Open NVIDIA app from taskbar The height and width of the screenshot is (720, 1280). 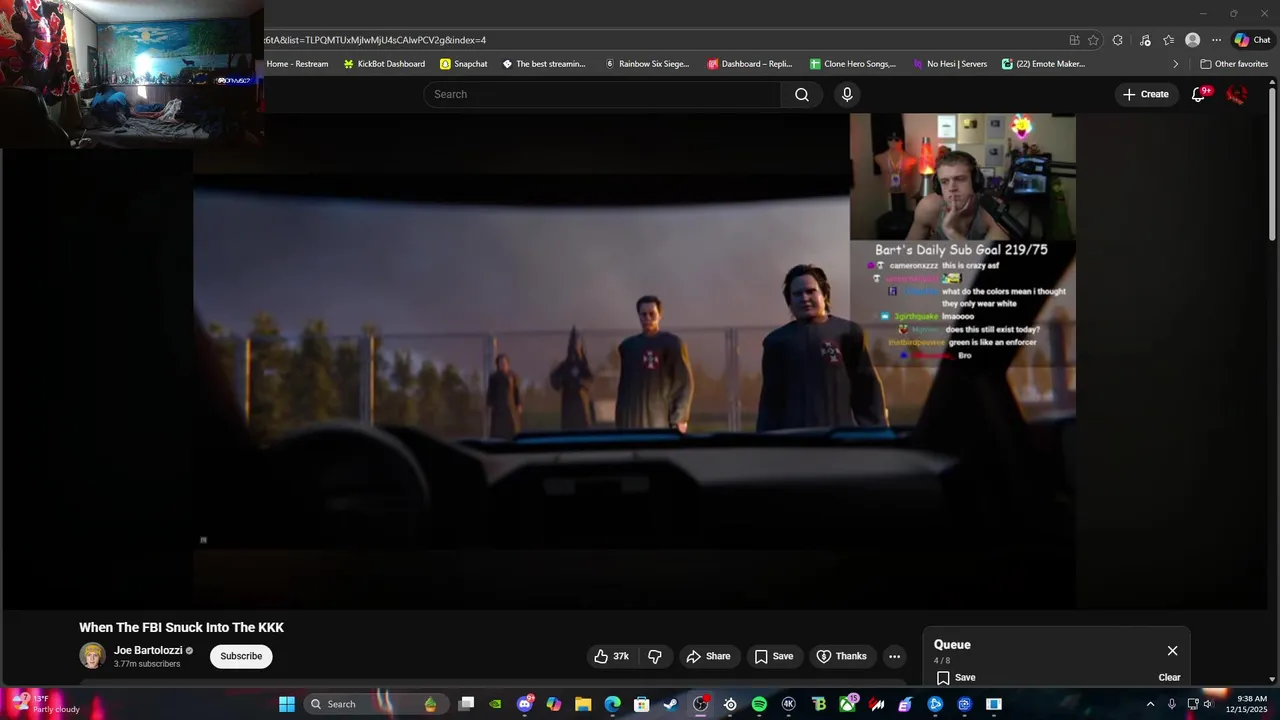495,704
